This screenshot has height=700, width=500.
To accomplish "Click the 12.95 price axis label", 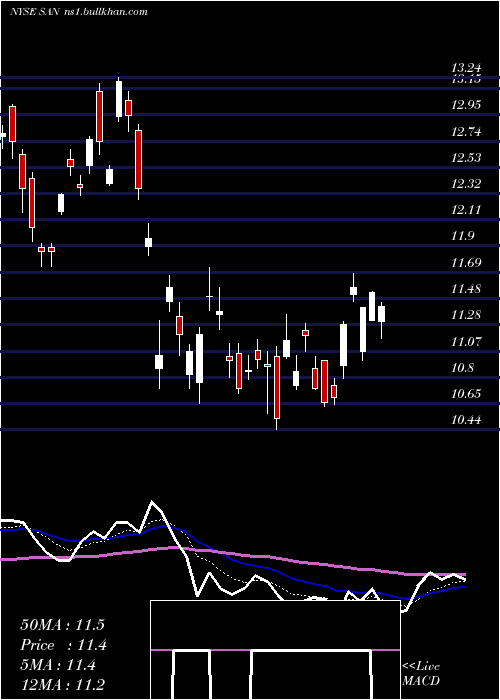I will tap(466, 105).
